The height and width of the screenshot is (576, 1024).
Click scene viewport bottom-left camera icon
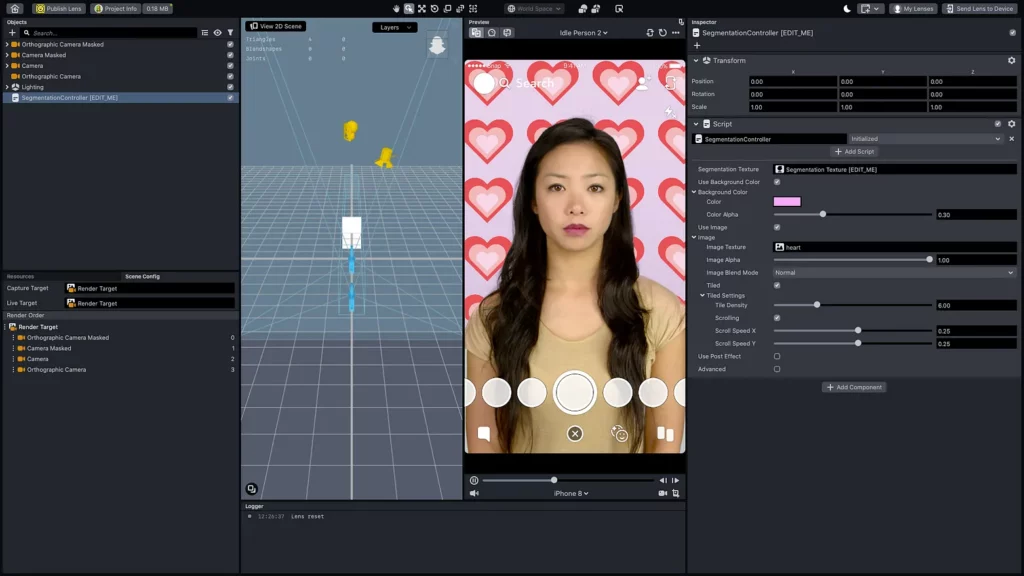tap(251, 488)
